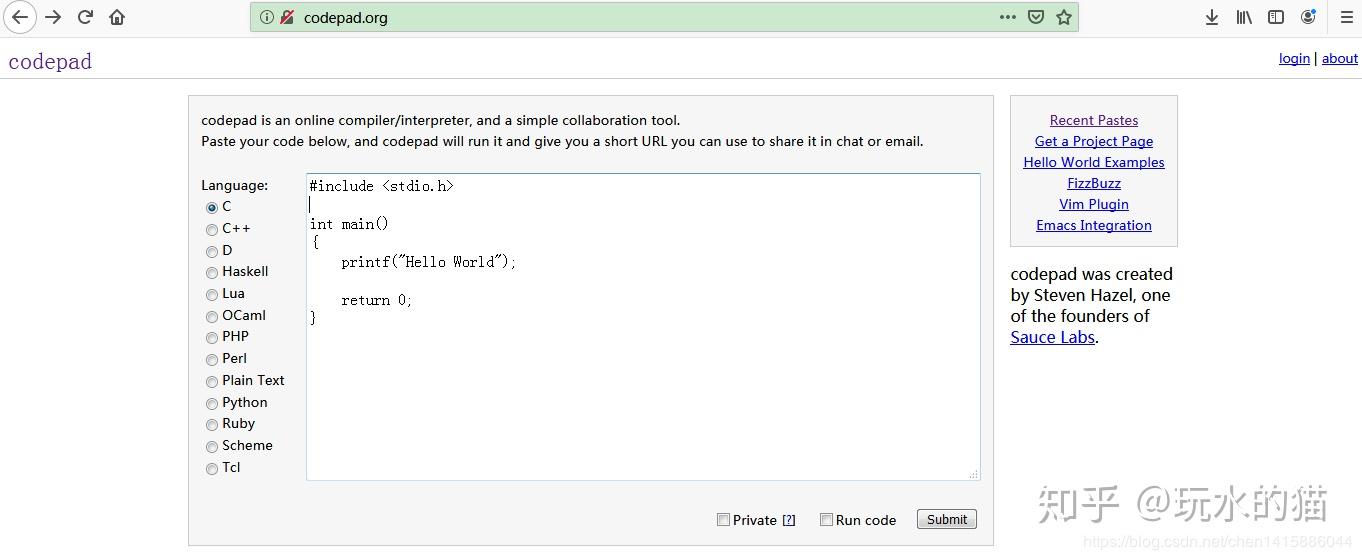
Task: Bookmark this page with the star icon
Action: (x=1064, y=17)
